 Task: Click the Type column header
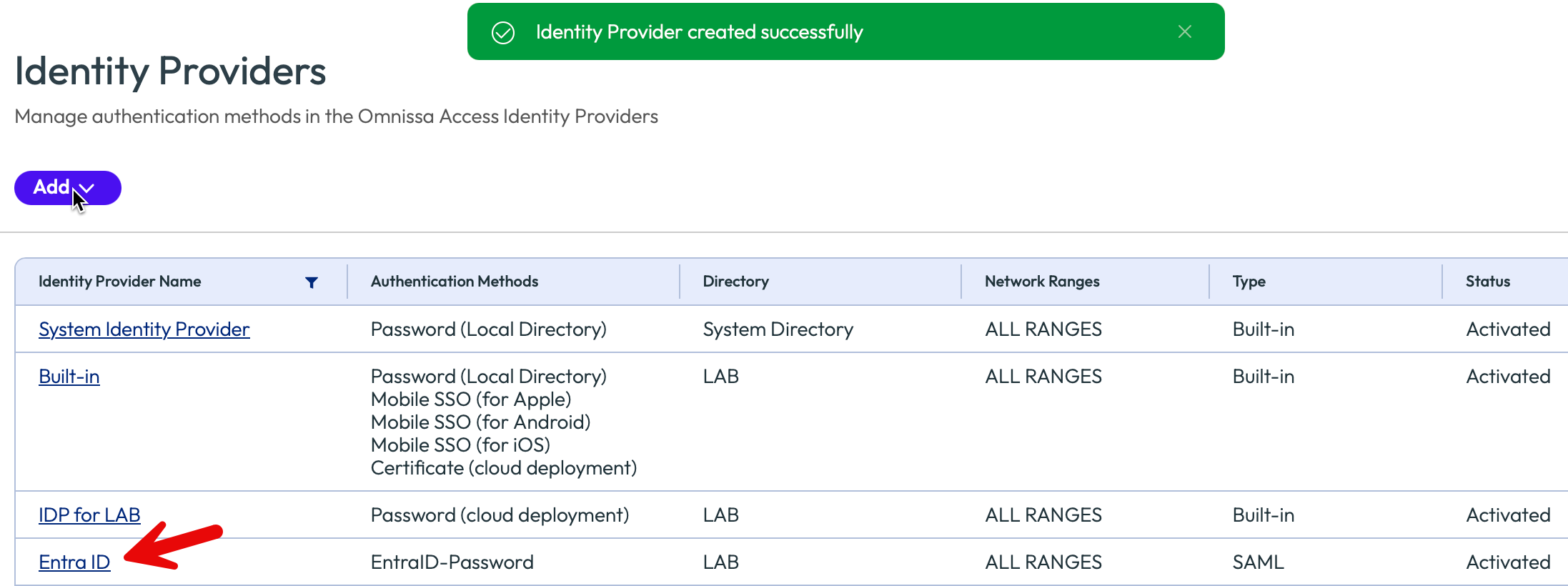coord(1249,282)
